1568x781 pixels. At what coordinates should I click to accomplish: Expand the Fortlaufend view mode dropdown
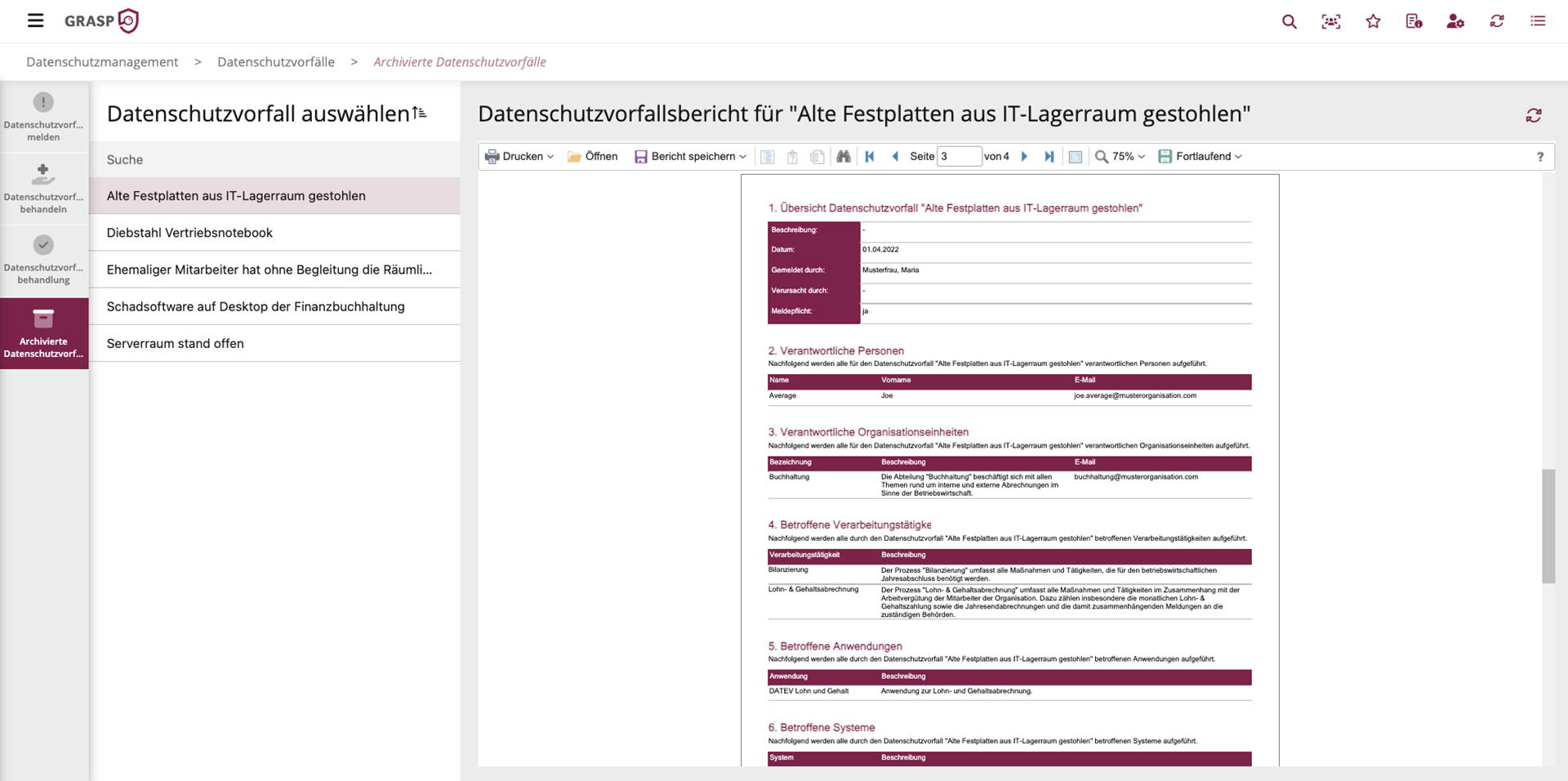point(1200,157)
